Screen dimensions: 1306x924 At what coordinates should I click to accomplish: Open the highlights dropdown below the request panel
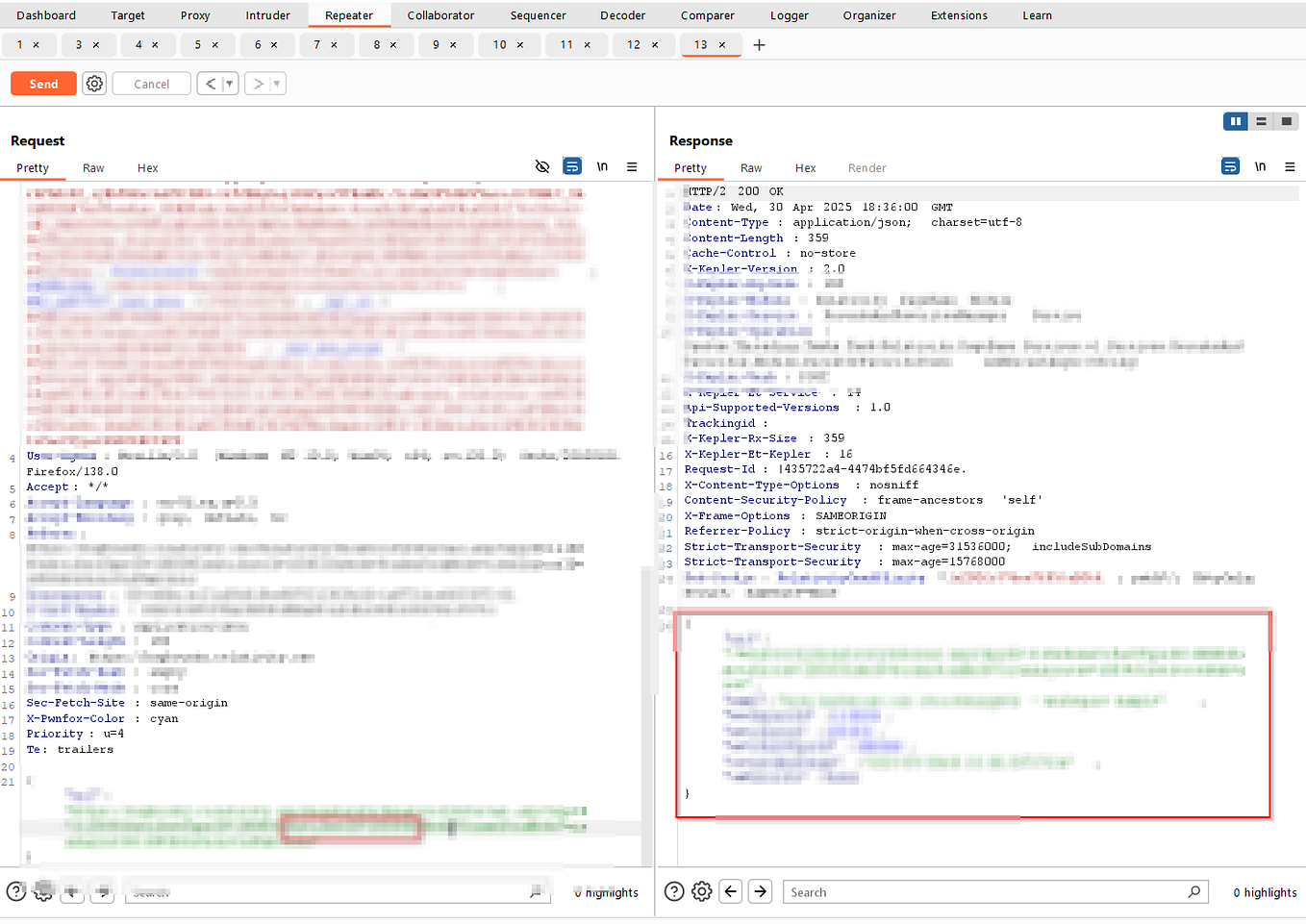[x=605, y=892]
